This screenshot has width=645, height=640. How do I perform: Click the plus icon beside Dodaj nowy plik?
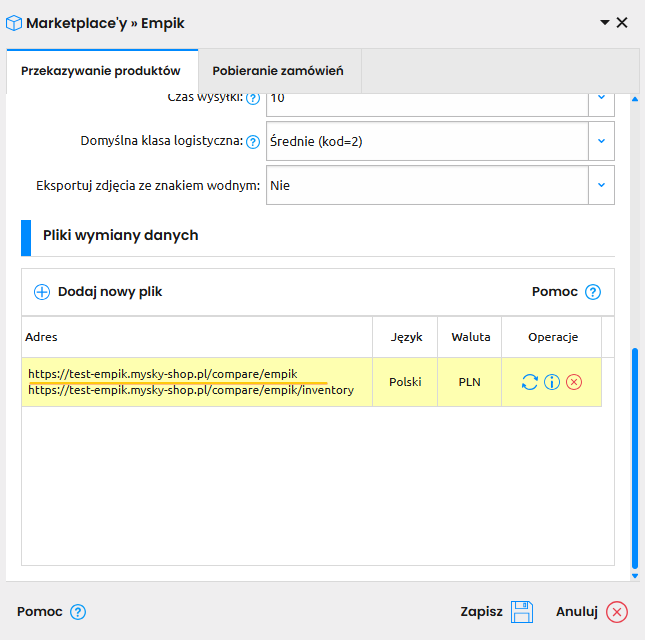click(42, 292)
